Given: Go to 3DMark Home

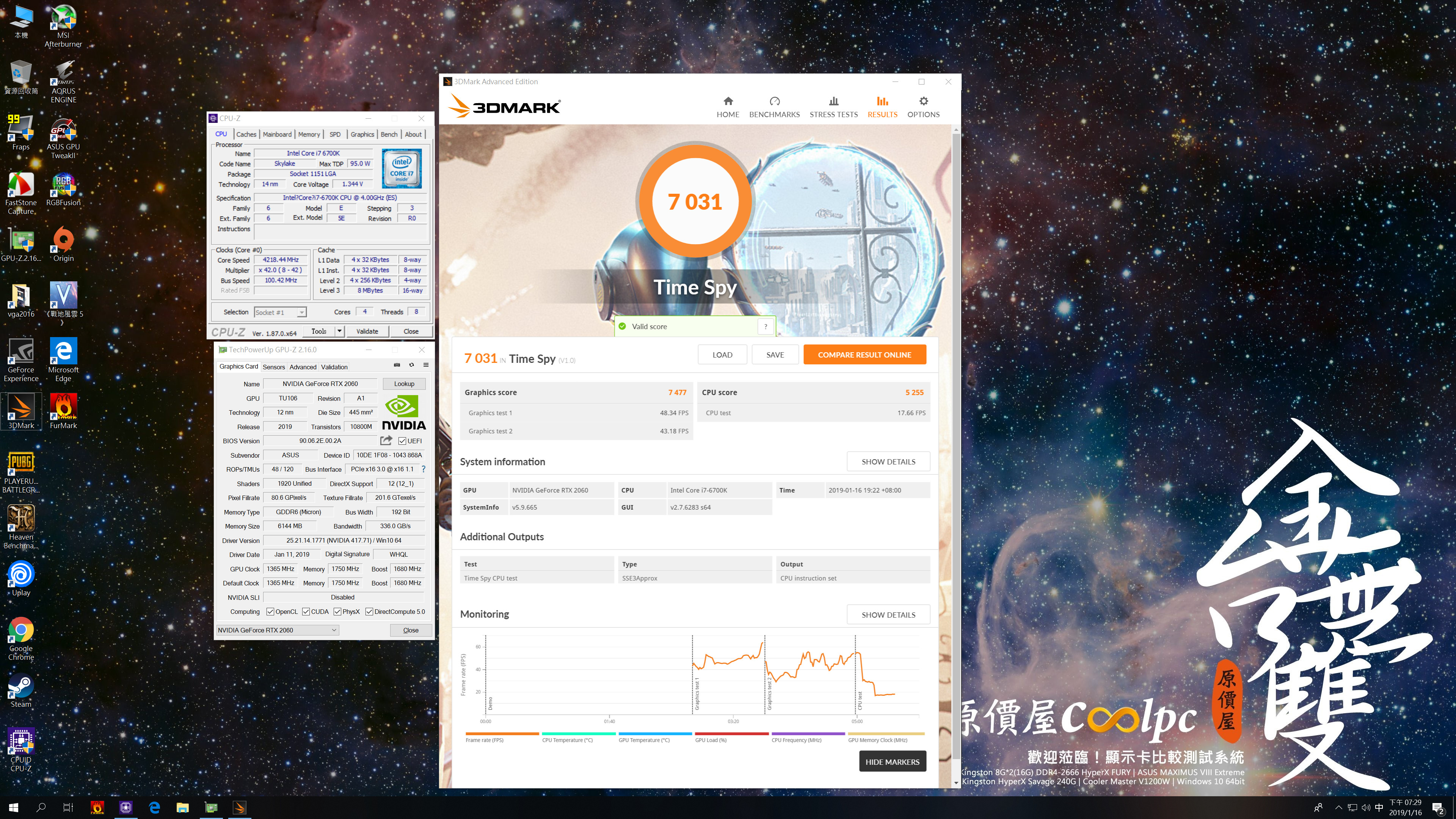Looking at the screenshot, I should [728, 107].
